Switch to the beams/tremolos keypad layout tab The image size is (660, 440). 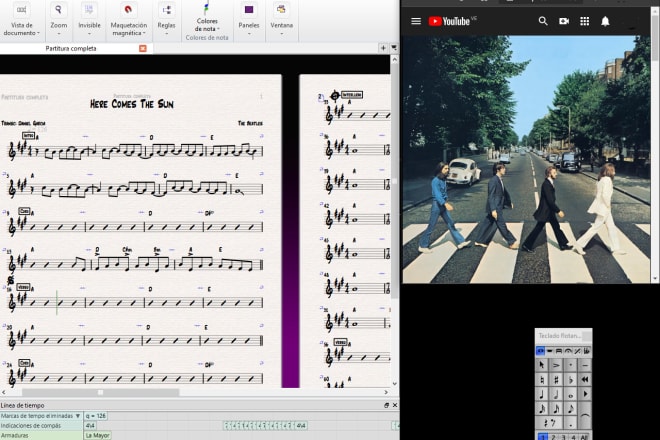pyautogui.click(x=559, y=351)
